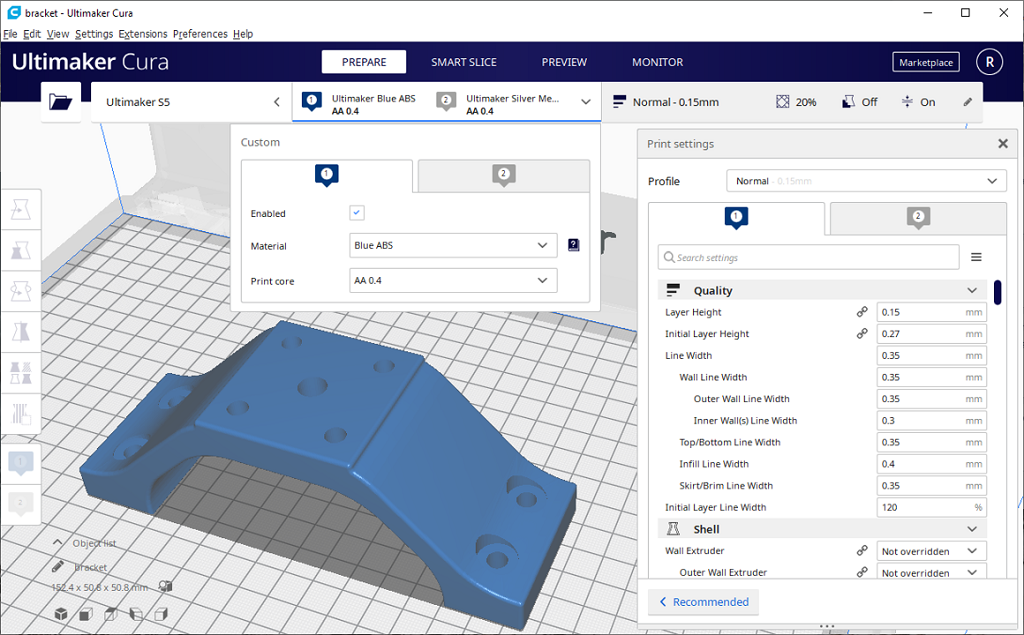Select the Move tool in left toolbar

20,210
